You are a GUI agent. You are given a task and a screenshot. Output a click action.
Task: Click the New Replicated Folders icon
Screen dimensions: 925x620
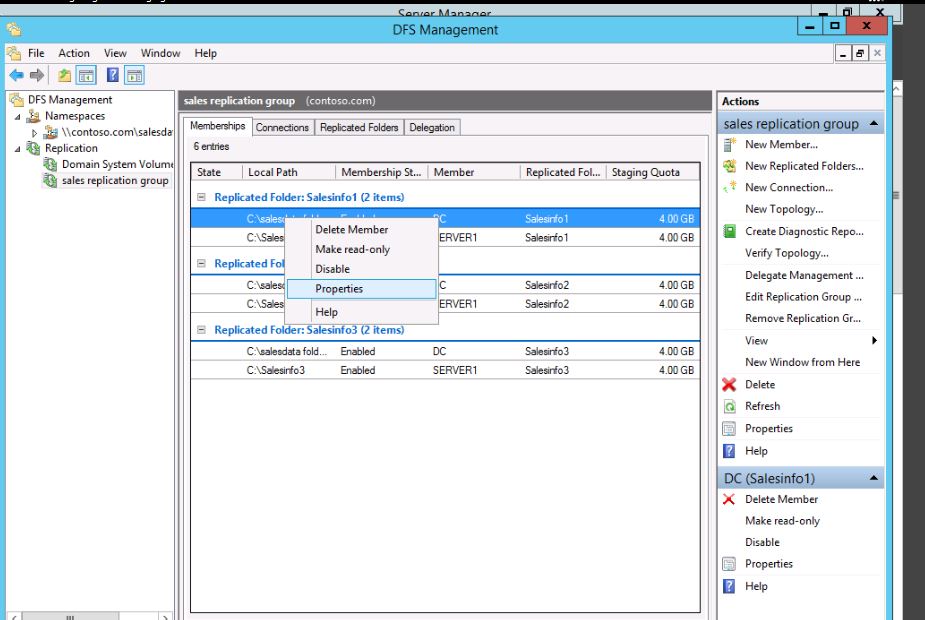click(x=730, y=166)
